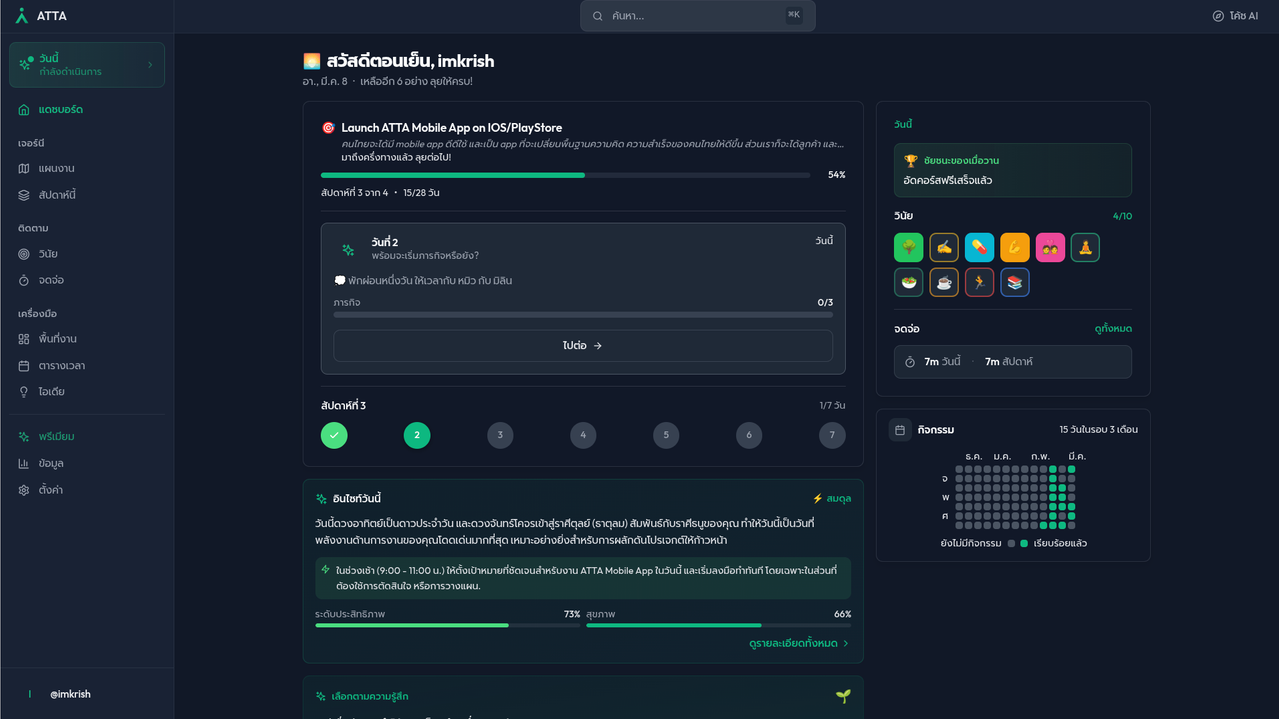Click the compass icon beside โค้ช AI
The width and height of the screenshot is (1279, 719).
[1218, 16]
